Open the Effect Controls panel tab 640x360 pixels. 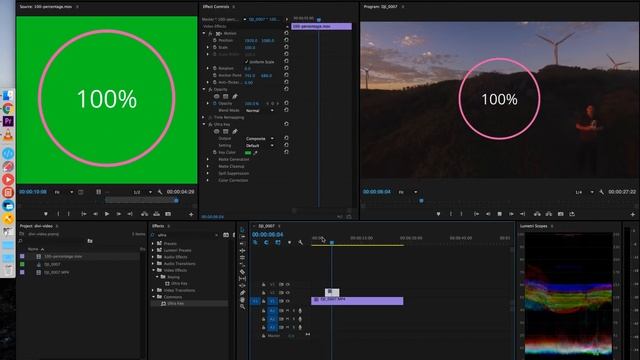point(216,7)
